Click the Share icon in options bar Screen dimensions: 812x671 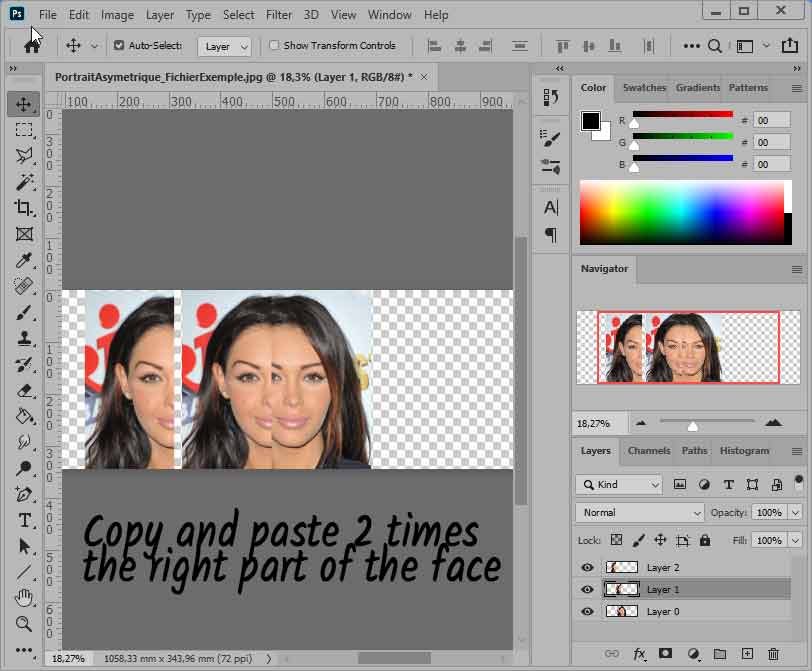(x=790, y=46)
